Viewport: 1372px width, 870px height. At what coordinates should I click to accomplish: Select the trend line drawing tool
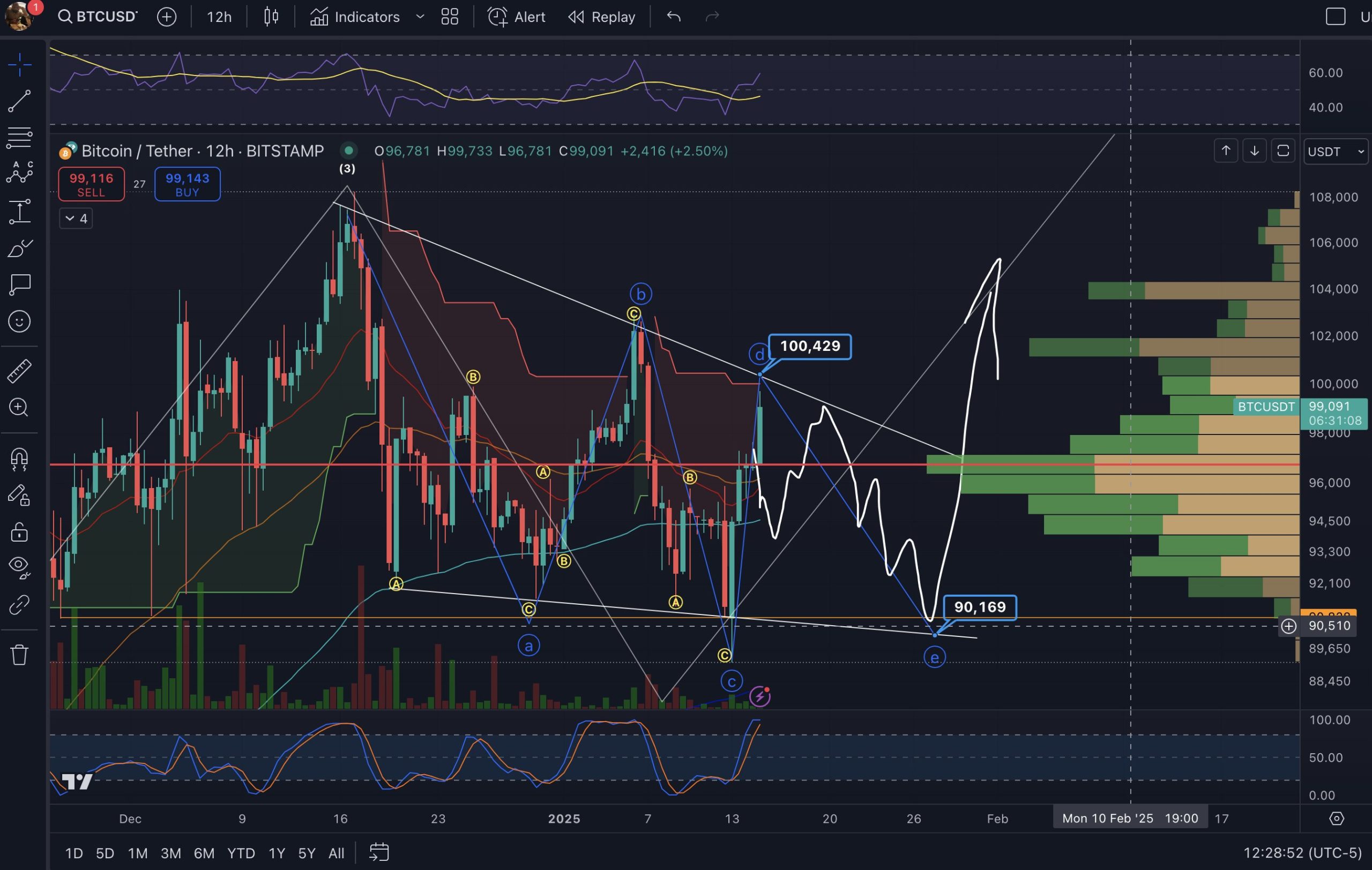[x=19, y=101]
